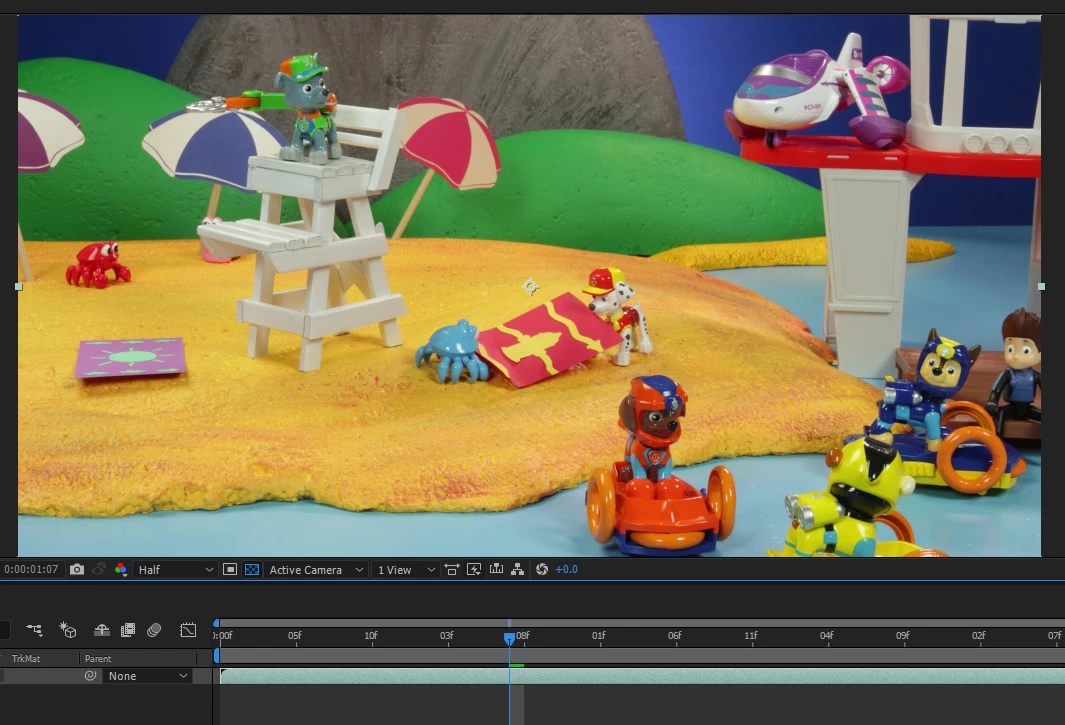Click the anchor point crosshair in viewer

pos(530,287)
